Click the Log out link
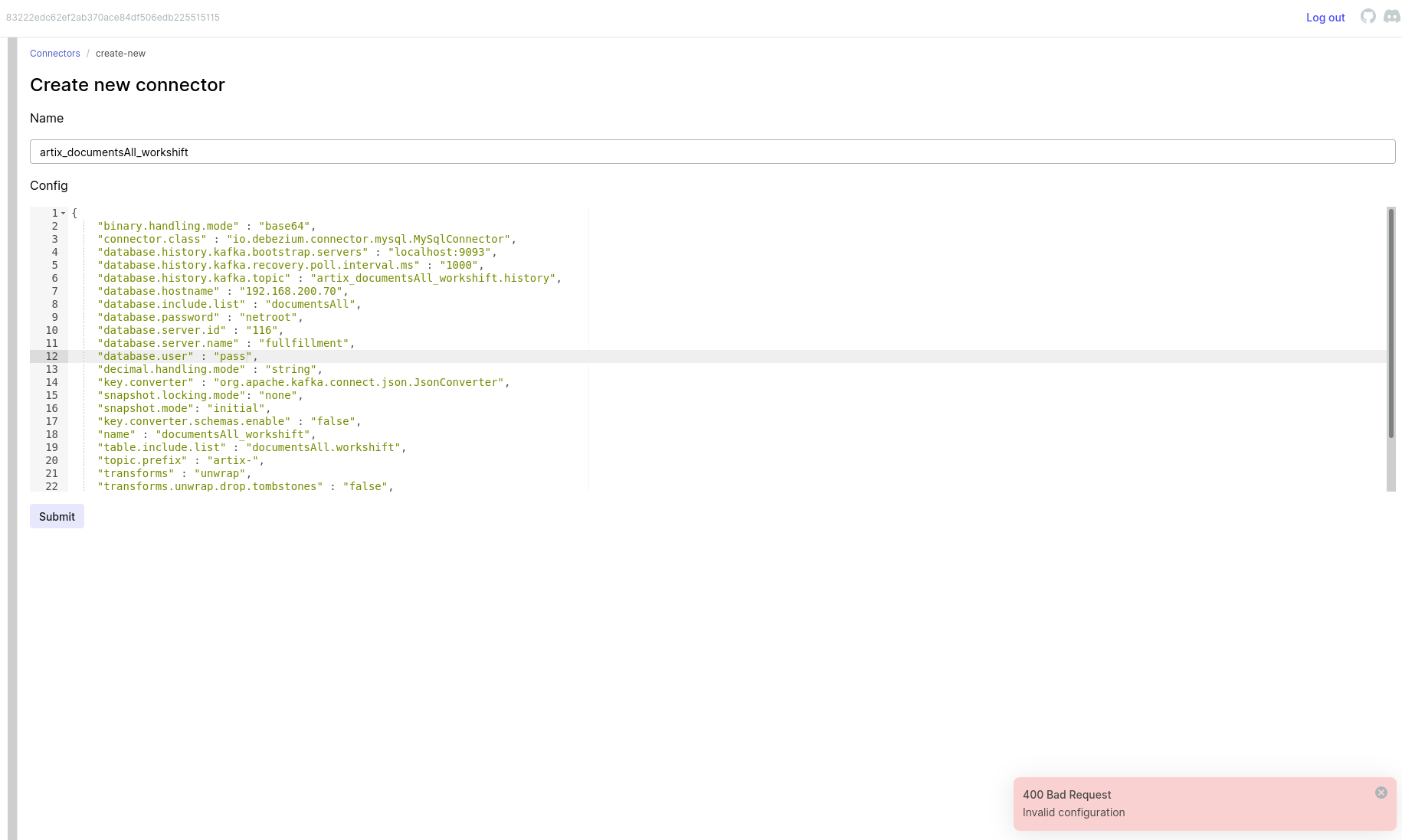 [1325, 17]
